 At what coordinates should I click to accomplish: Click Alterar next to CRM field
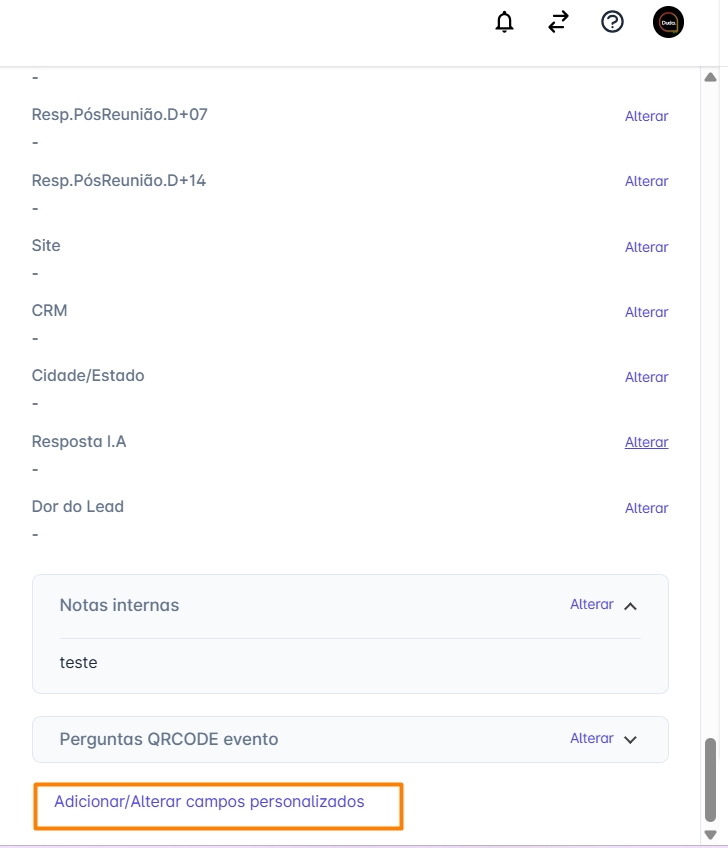coord(646,312)
